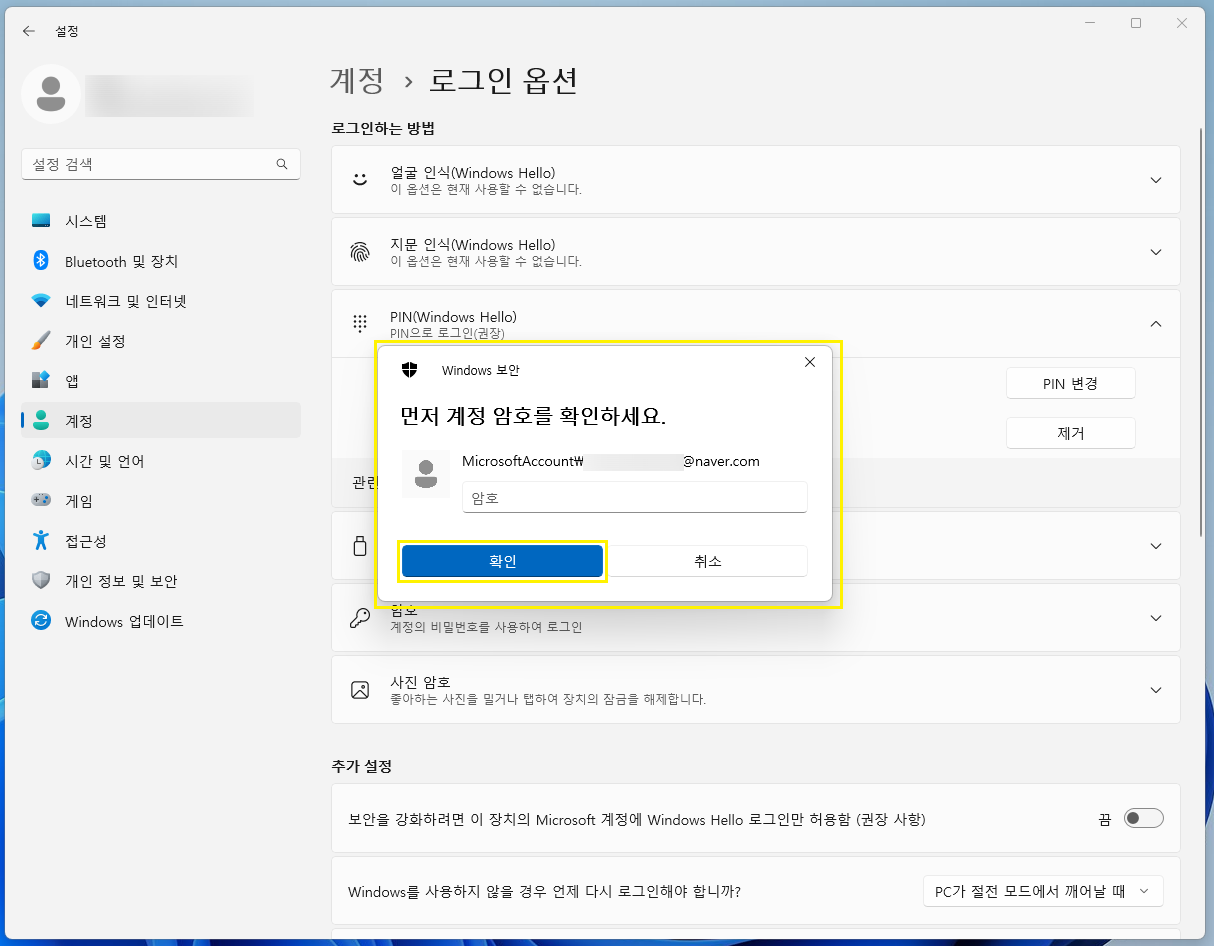Click the 암호 key icon

pyautogui.click(x=360, y=618)
